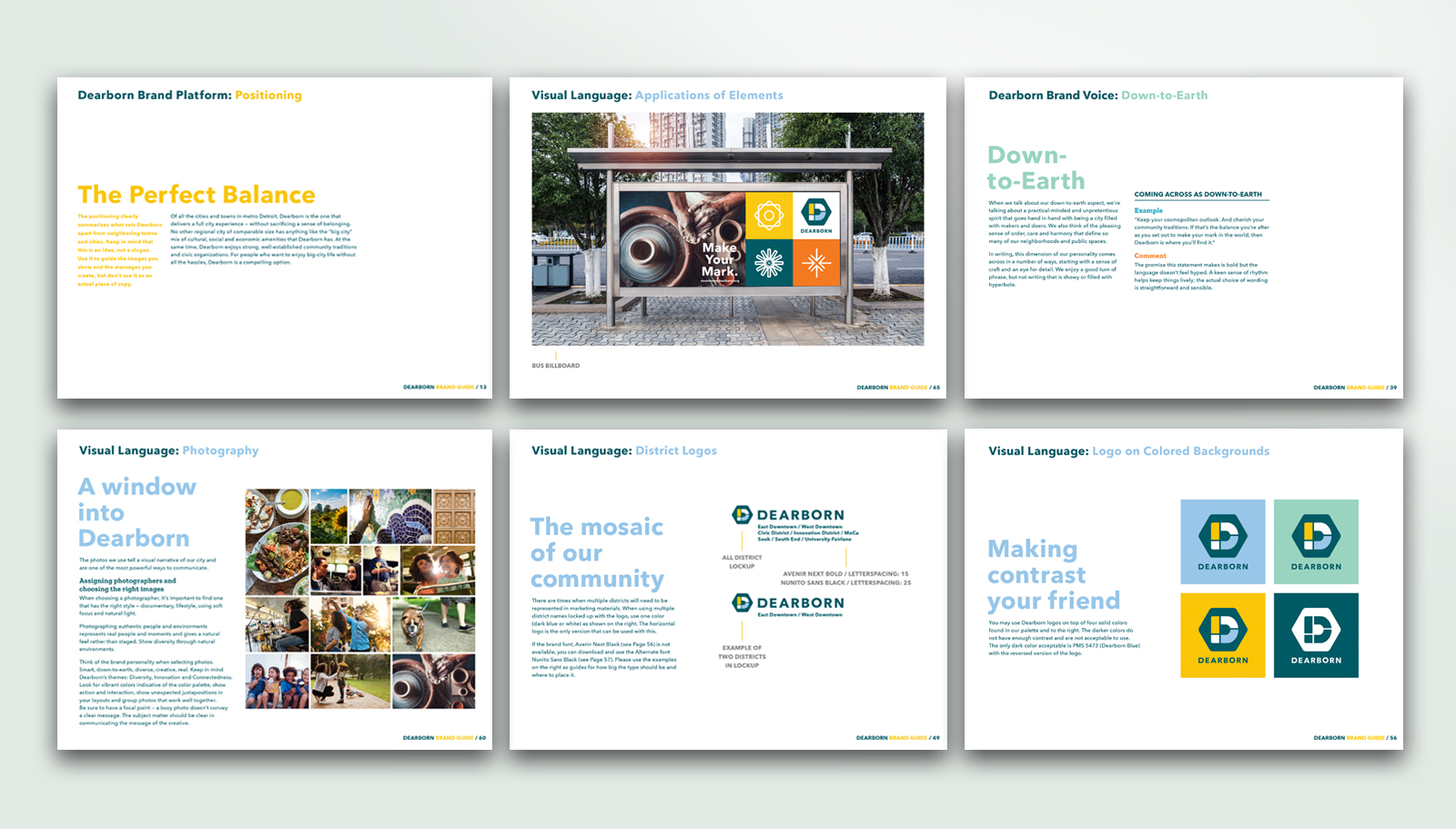Click the 'Dearborn Brand Platform: Positioning' page title
The image size is (1456, 829).
point(189,95)
